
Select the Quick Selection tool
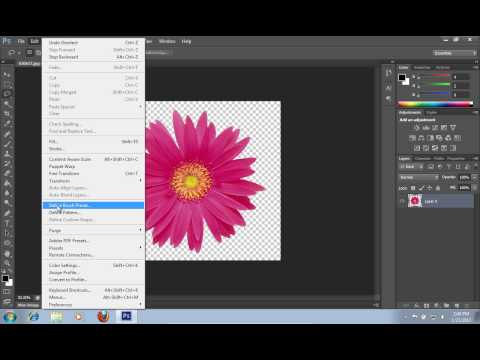click(x=7, y=104)
